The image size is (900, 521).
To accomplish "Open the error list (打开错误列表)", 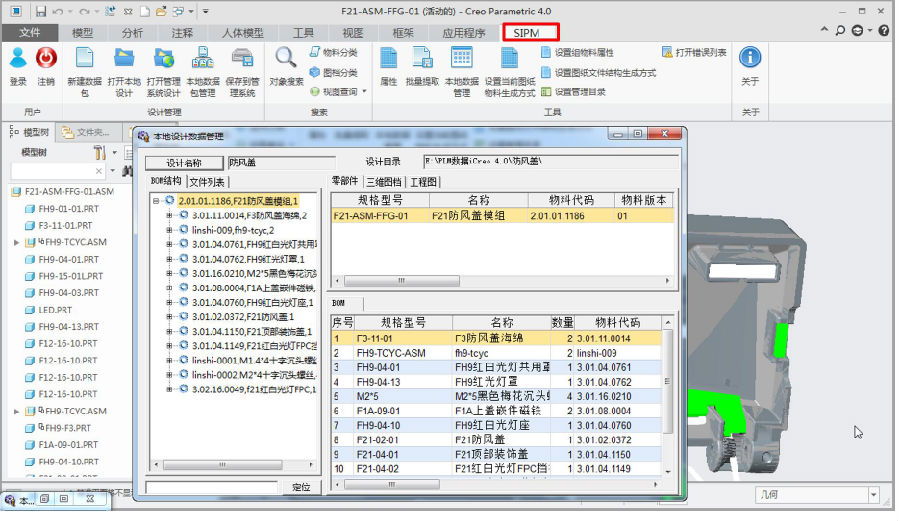I will point(695,52).
